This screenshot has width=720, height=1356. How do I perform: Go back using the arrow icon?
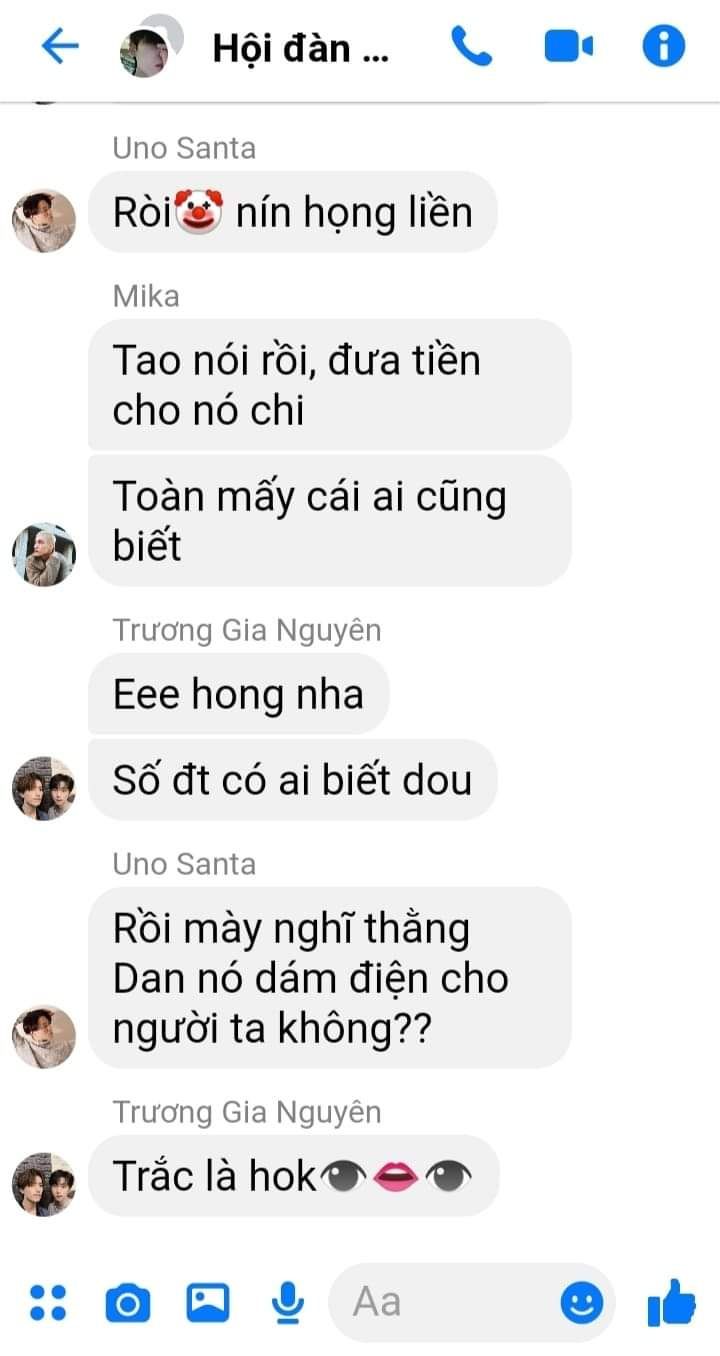59,46
